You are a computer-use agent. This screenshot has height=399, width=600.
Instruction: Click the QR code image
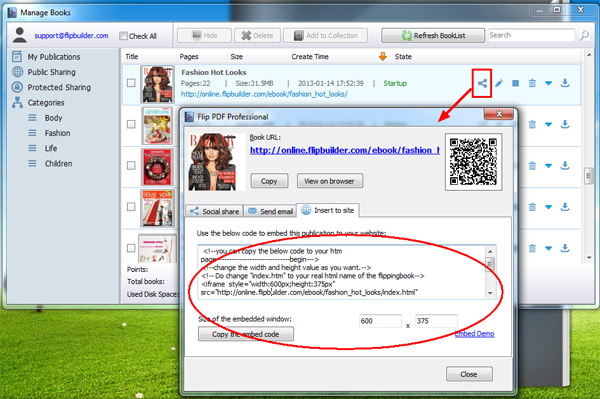point(473,162)
